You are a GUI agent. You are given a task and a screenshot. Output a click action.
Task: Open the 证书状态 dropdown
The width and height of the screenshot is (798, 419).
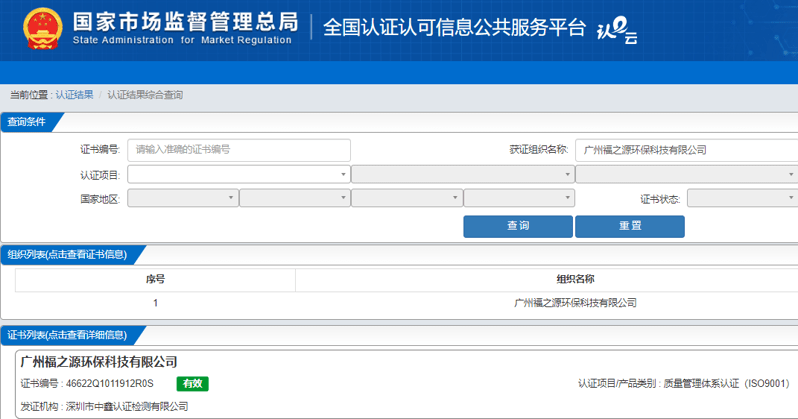(x=743, y=198)
